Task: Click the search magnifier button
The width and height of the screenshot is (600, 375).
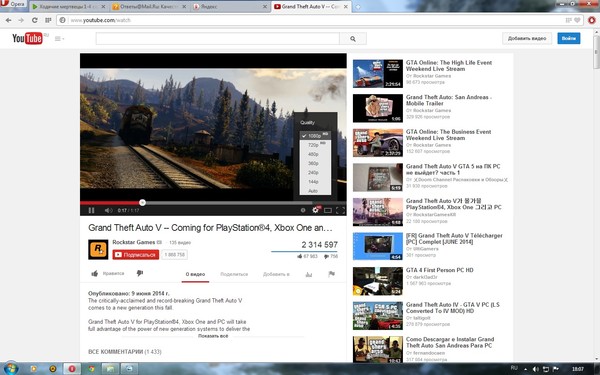Action: click(352, 39)
